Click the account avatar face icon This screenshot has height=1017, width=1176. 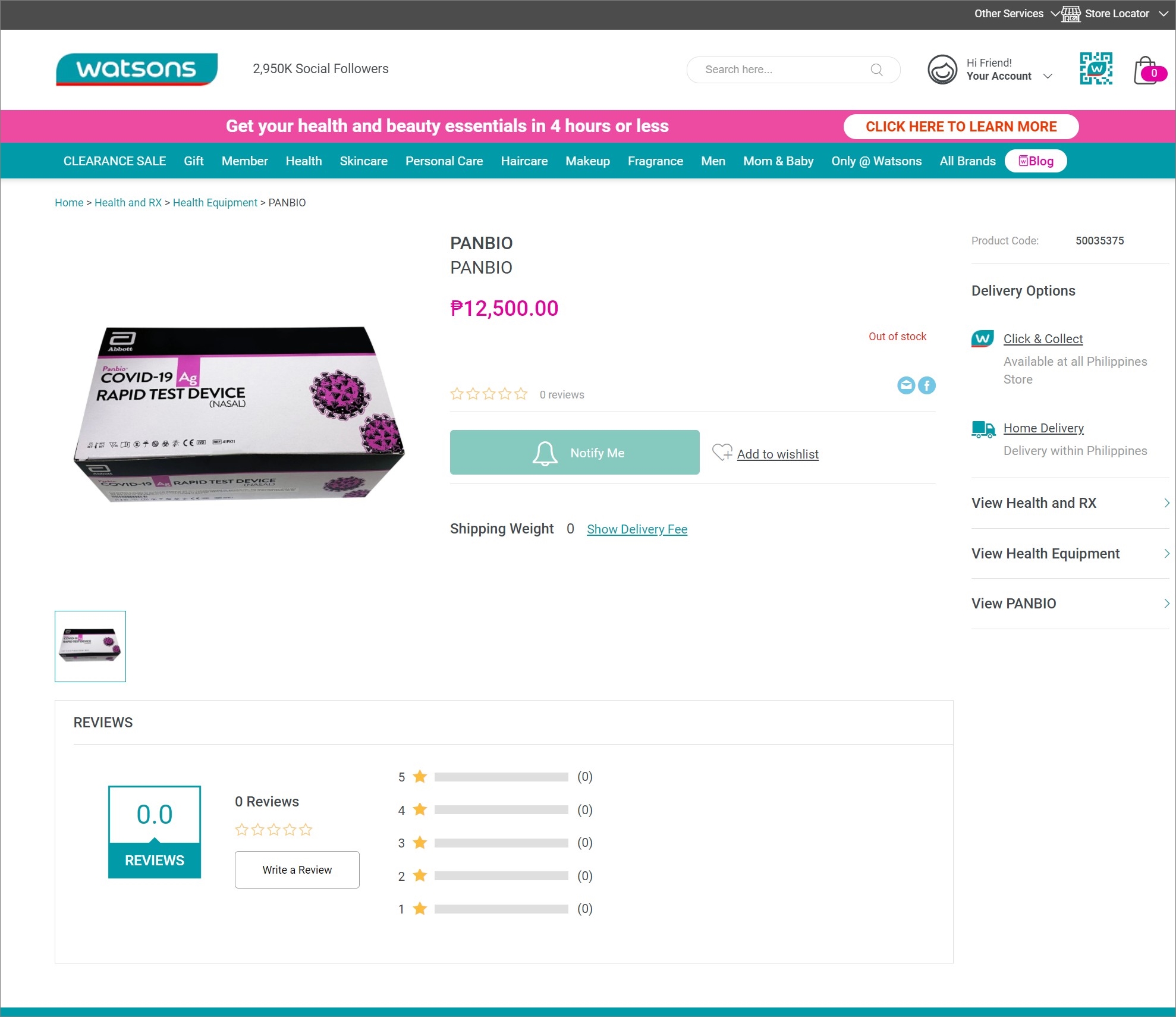point(942,70)
